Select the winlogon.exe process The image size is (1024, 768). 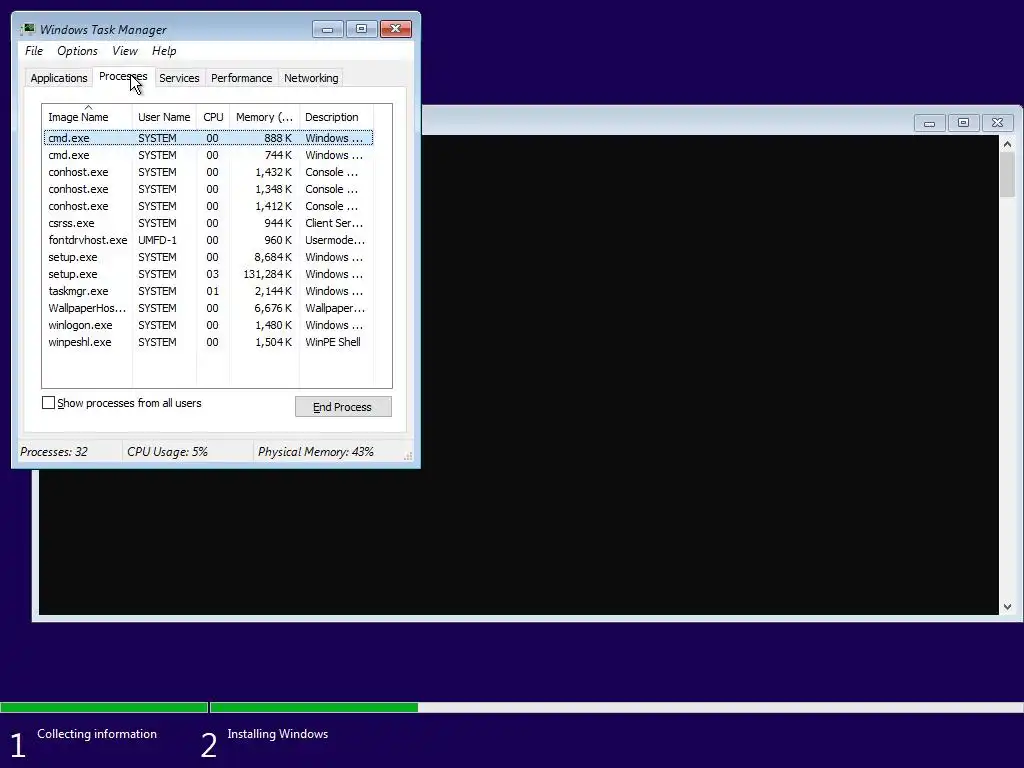tap(208, 325)
